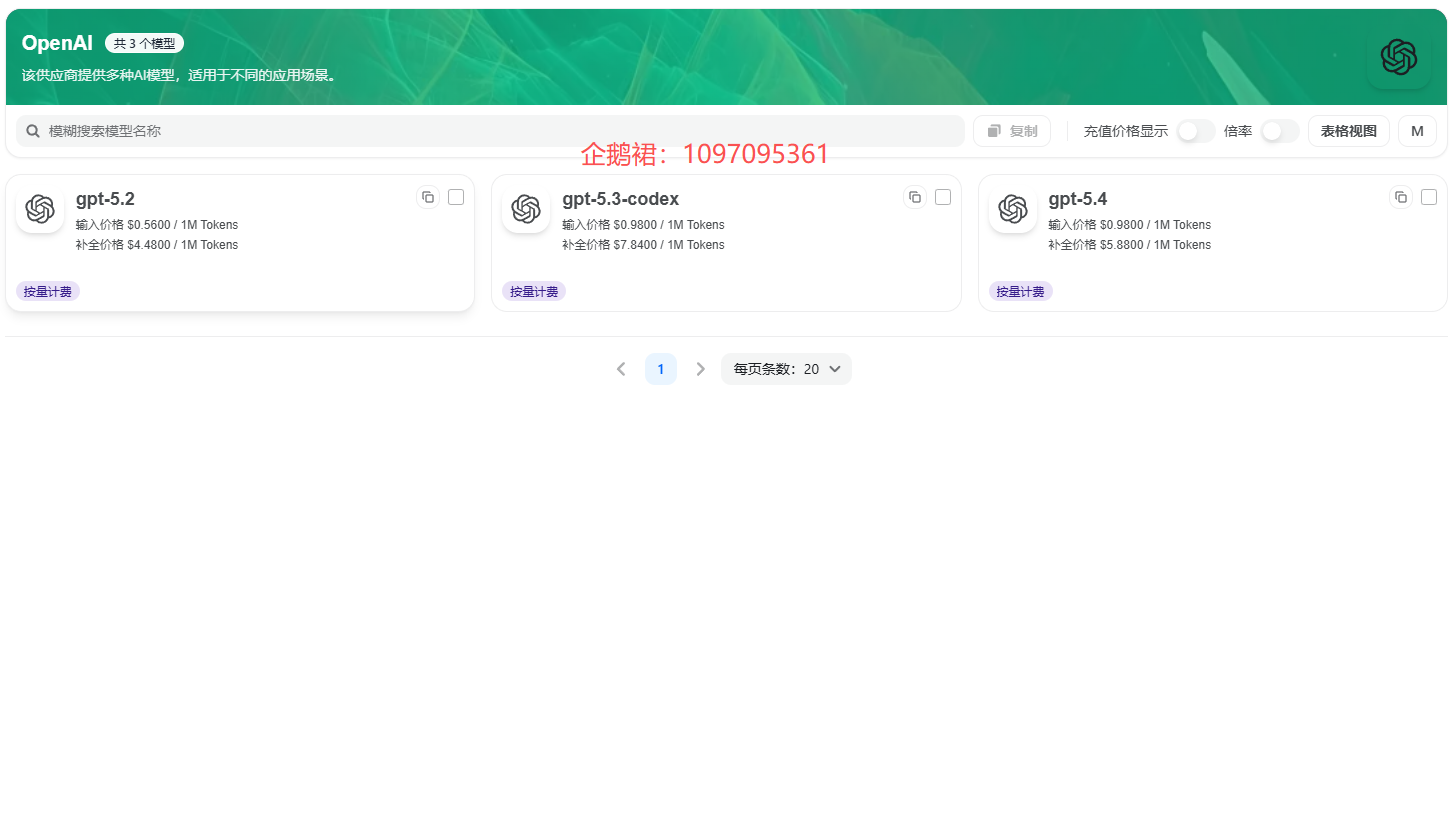Click the 按量计费 tag on gpt-5.2
The height and width of the screenshot is (817, 1452).
[48, 291]
